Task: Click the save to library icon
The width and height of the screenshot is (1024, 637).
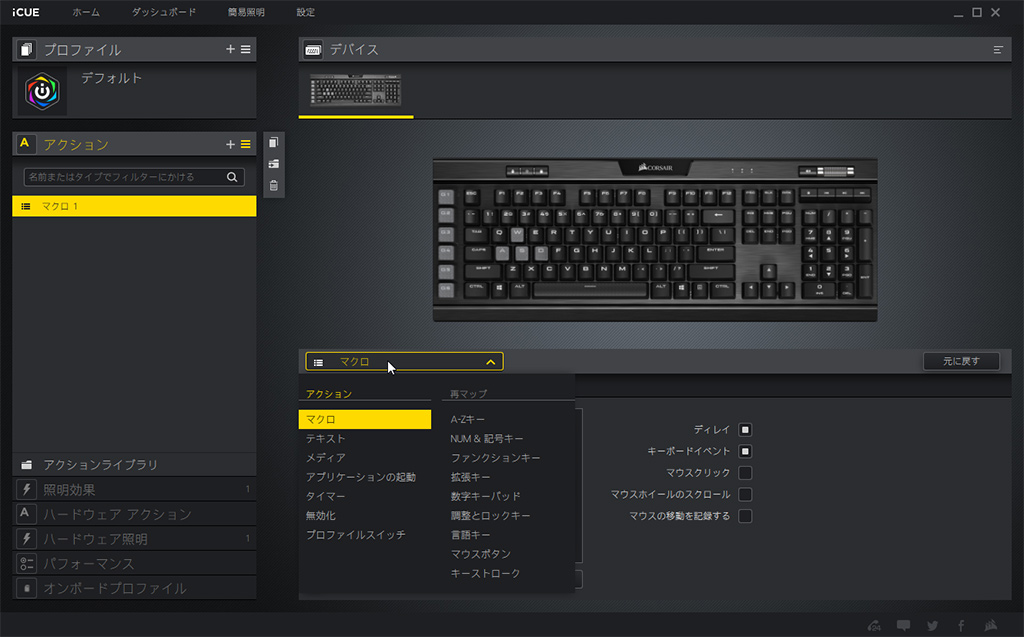Action: pyautogui.click(x=274, y=164)
